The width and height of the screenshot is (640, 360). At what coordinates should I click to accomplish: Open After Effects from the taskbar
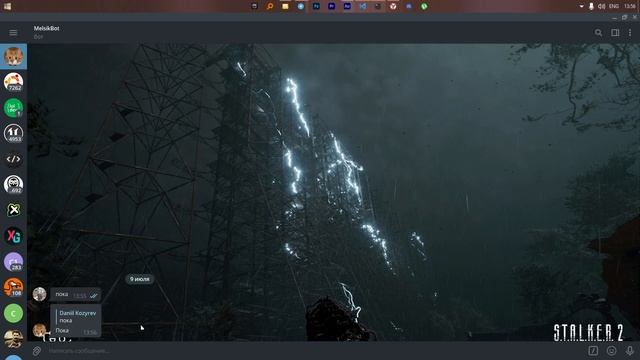point(347,6)
